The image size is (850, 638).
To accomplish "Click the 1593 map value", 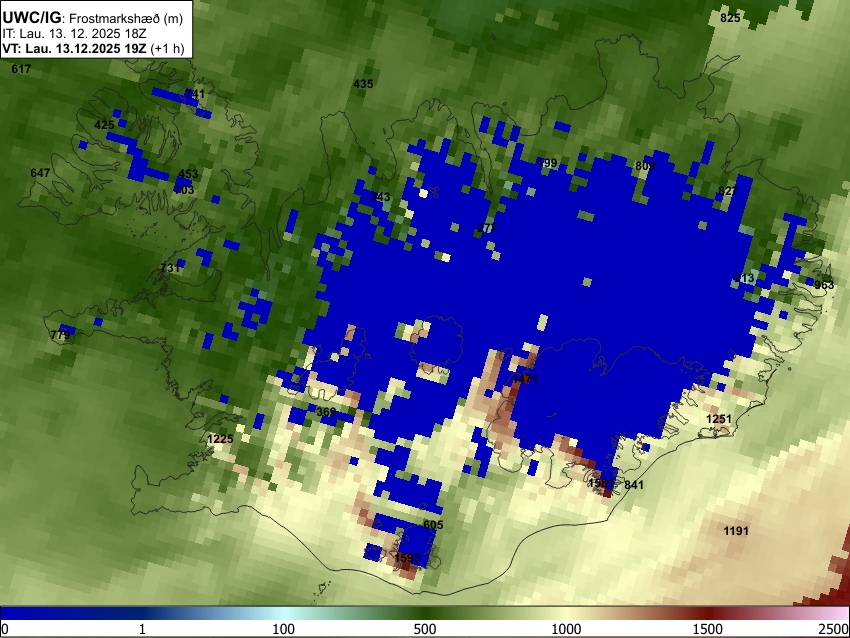I will click(x=408, y=558).
